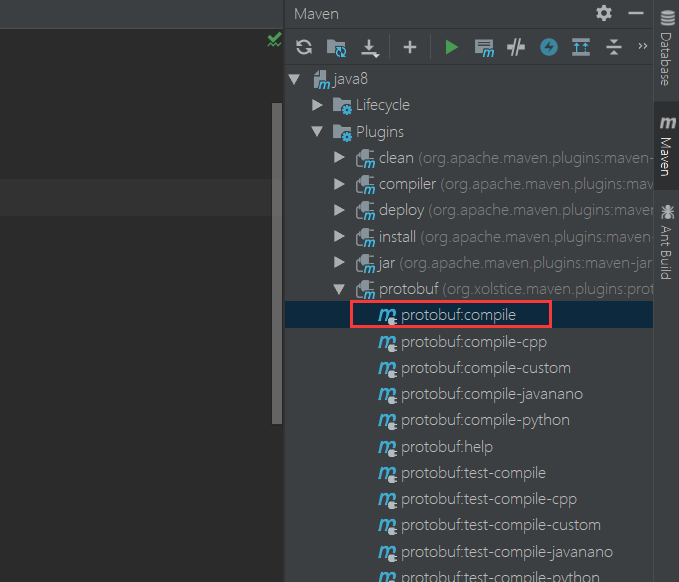679x582 pixels.
Task: Select the protobuf:compile goal
Action: (469, 315)
